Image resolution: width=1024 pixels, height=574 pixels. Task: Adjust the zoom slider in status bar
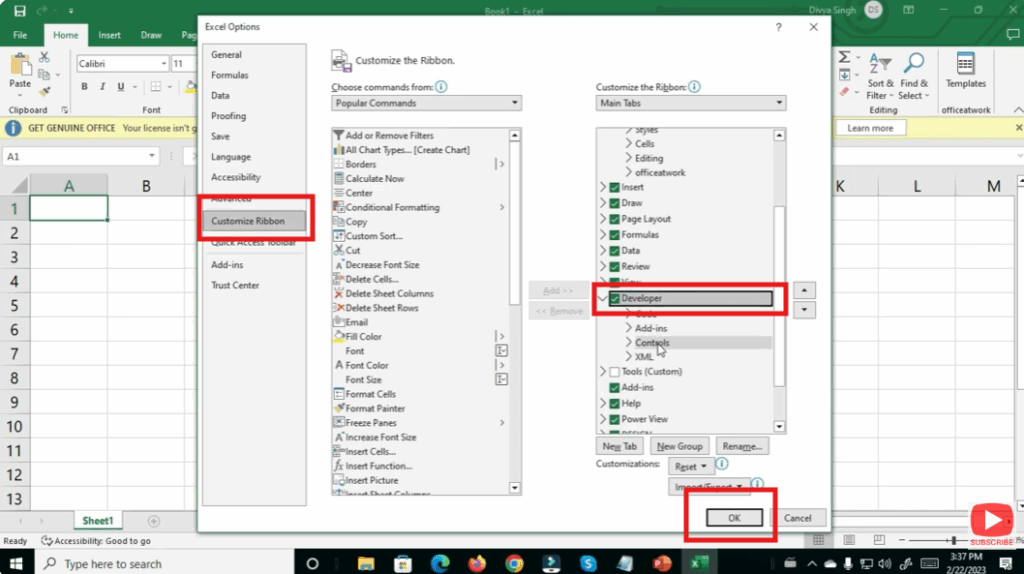953,540
